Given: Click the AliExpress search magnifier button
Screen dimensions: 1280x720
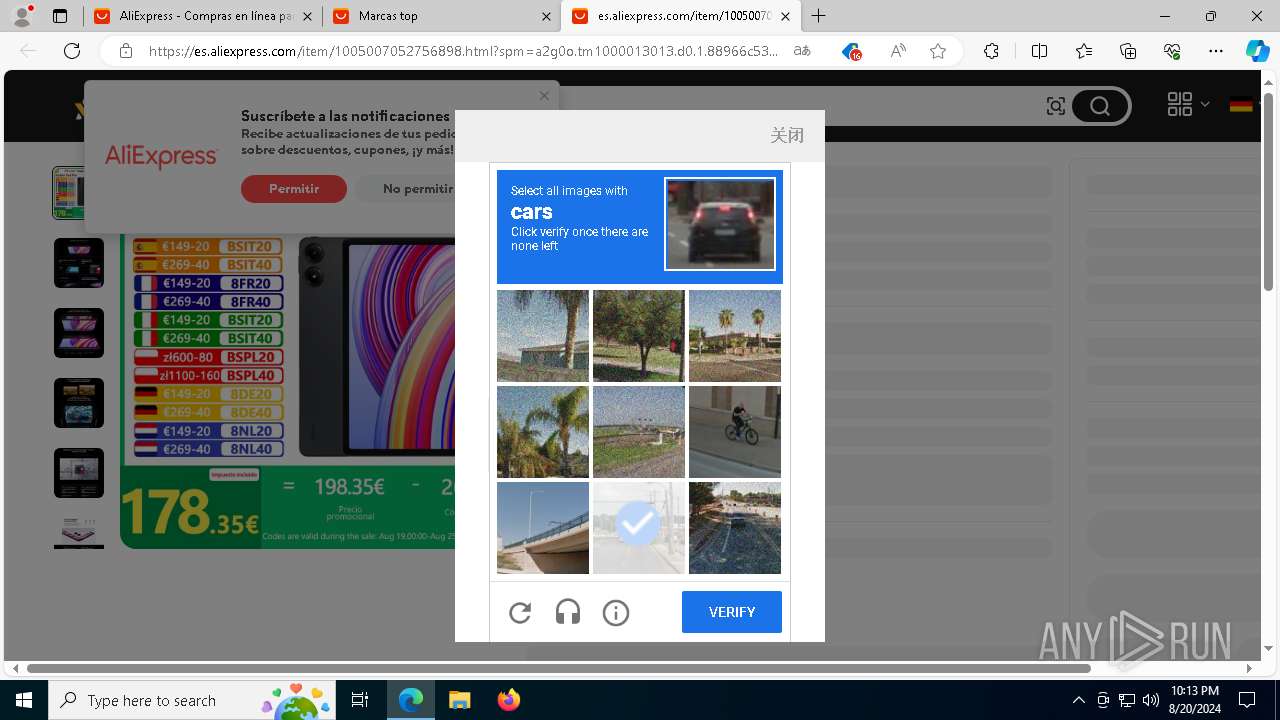Looking at the screenshot, I should pyautogui.click(x=1100, y=106).
